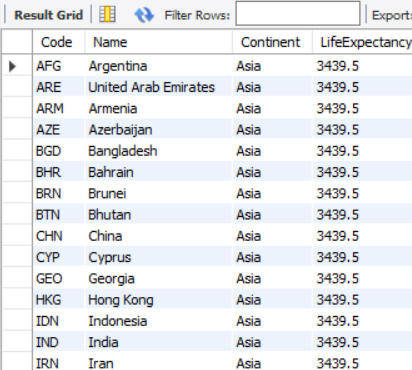Select the China name cell
This screenshot has height=370, width=412.
click(158, 236)
